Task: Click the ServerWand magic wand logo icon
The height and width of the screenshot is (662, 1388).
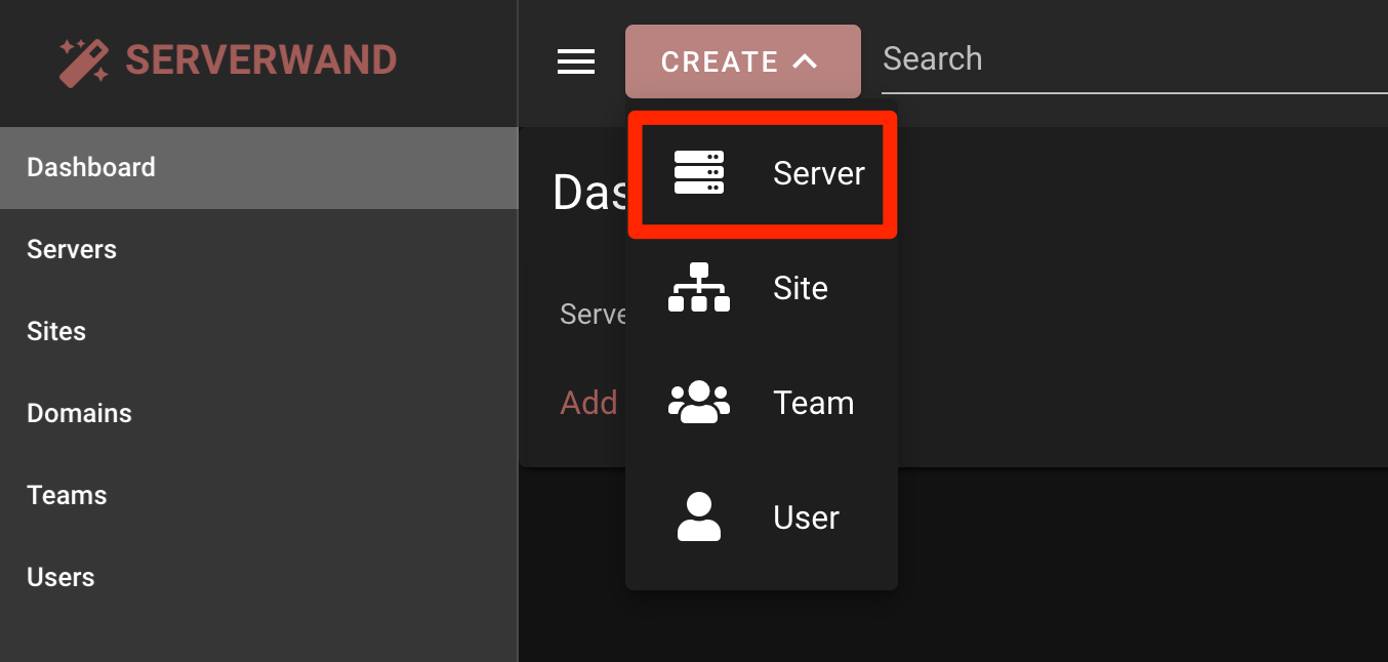Action: [x=83, y=58]
